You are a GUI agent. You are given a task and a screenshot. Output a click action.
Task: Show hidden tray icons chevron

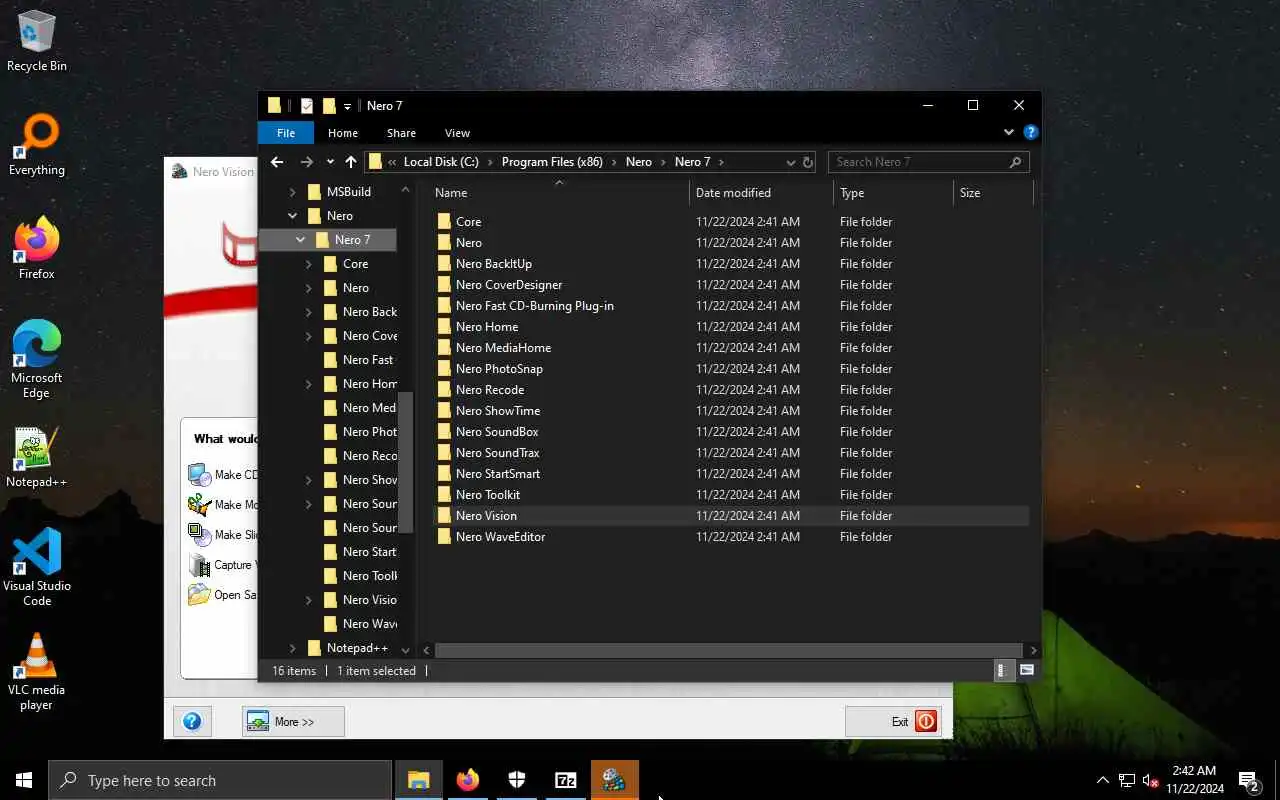pyautogui.click(x=1103, y=780)
